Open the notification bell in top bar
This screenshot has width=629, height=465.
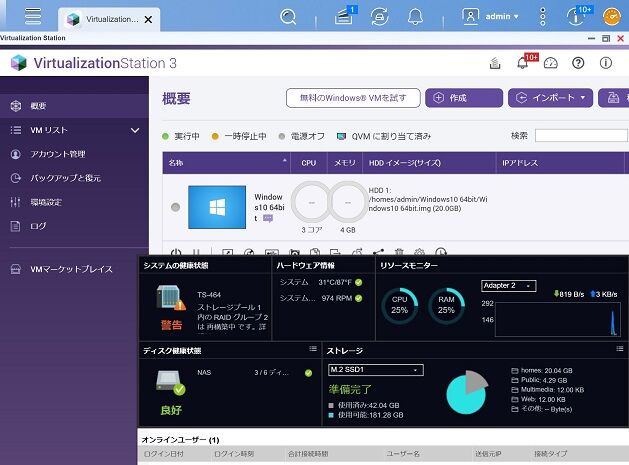point(415,17)
